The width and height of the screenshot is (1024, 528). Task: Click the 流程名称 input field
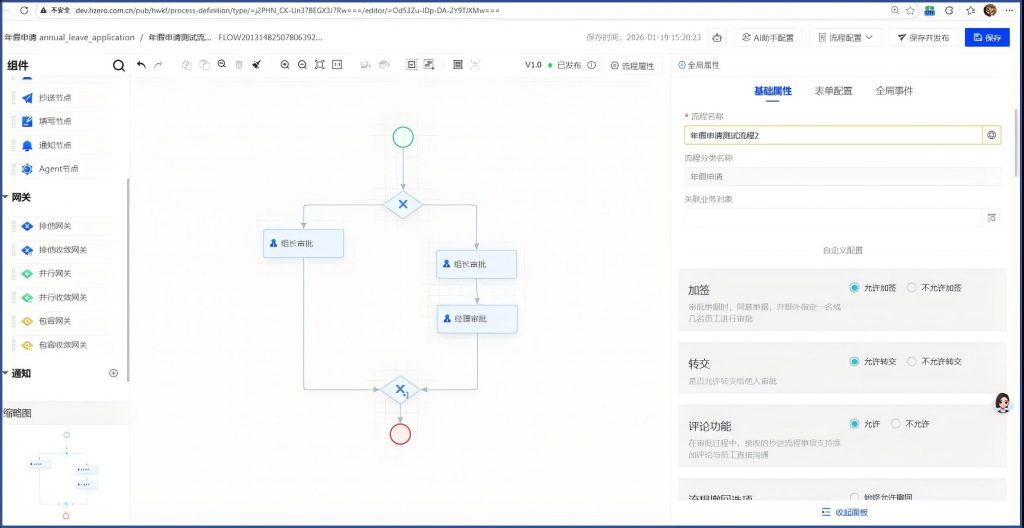pos(832,134)
